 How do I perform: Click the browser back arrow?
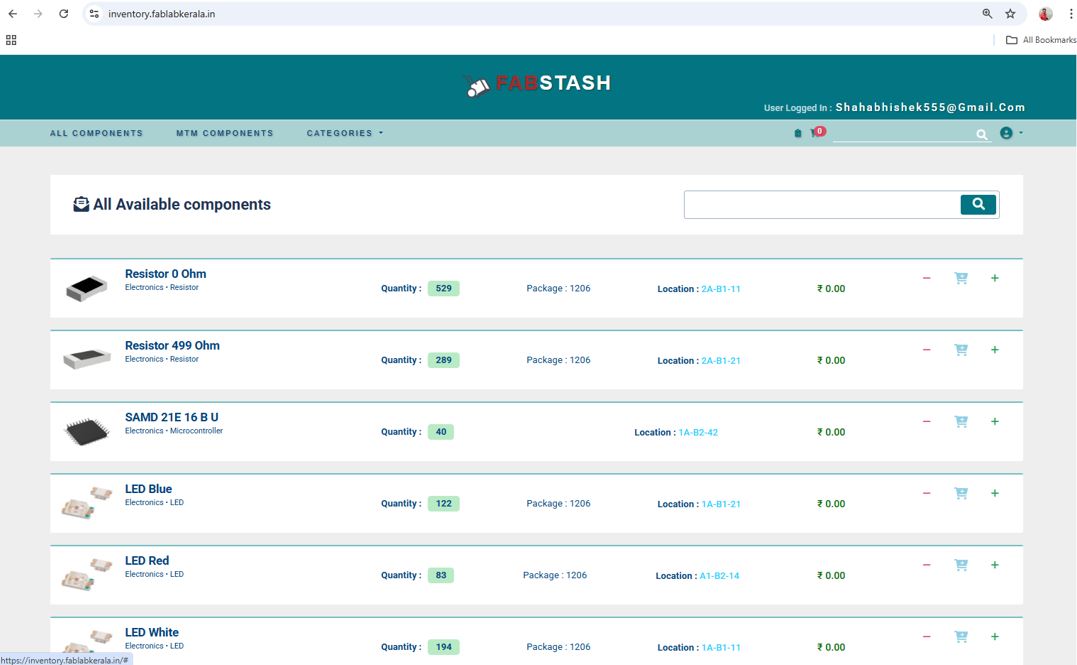12,14
